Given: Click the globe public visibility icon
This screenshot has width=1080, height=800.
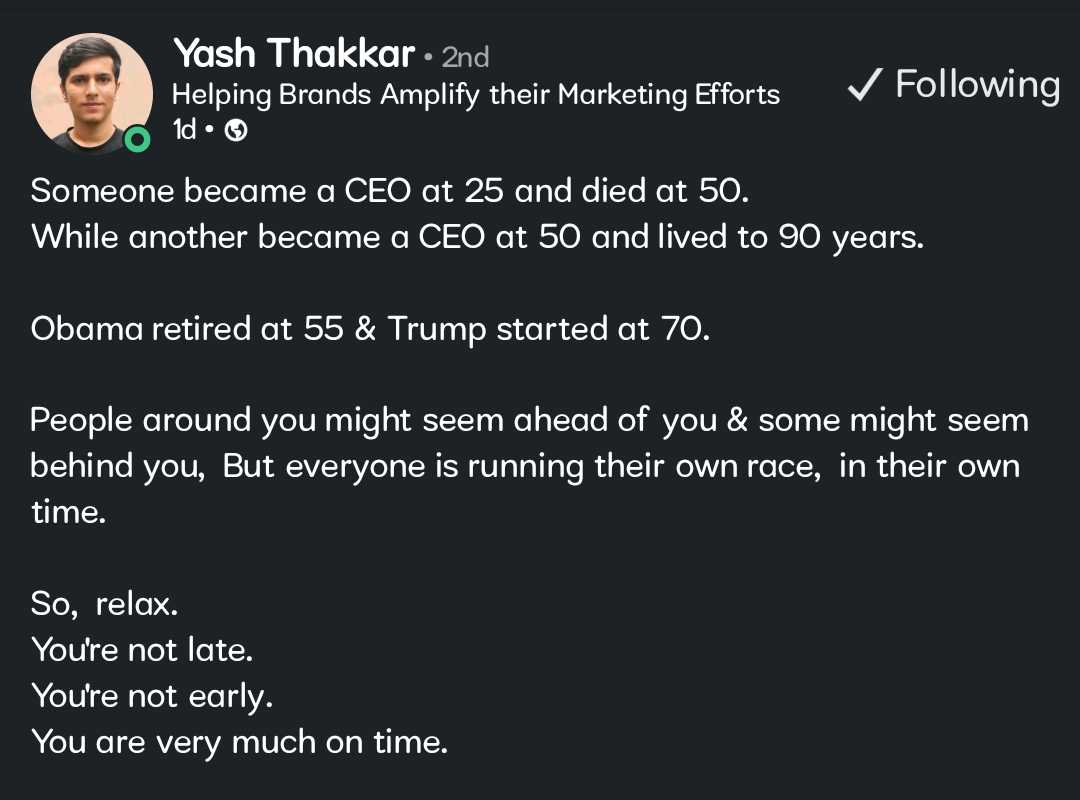Looking at the screenshot, I should click(236, 131).
